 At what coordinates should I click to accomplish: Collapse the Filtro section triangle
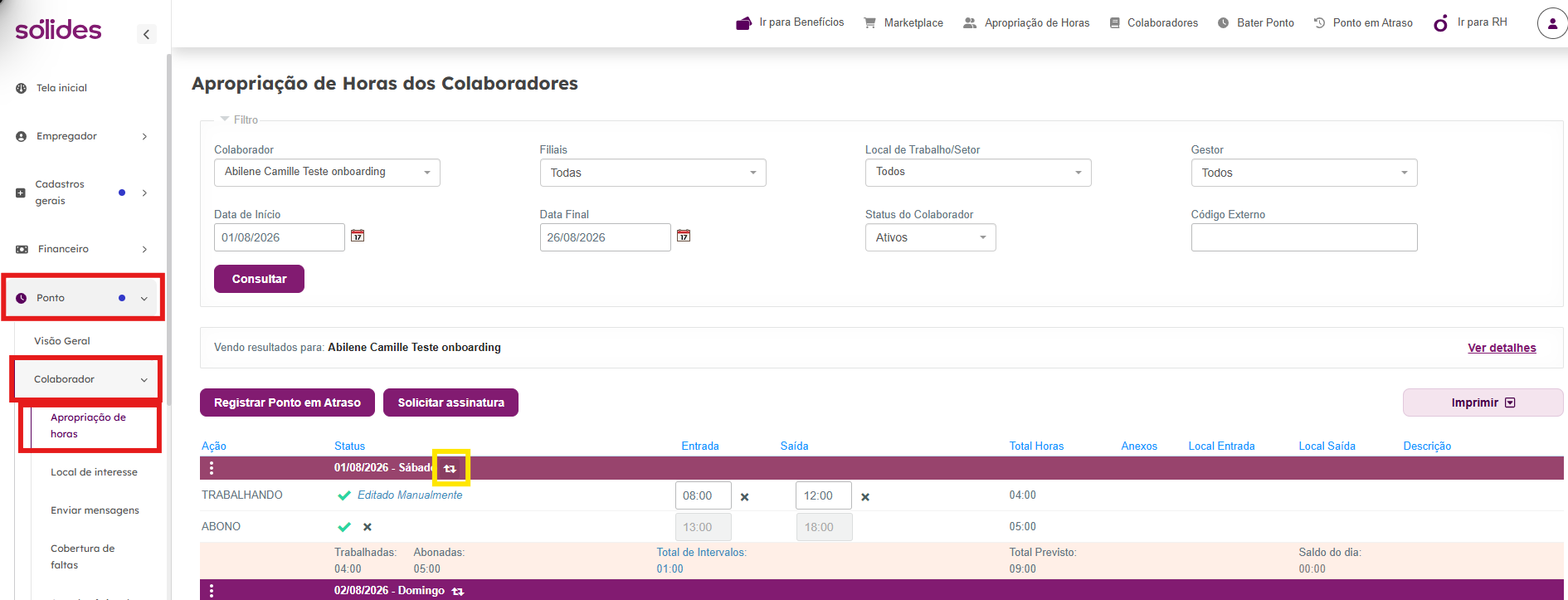(225, 120)
